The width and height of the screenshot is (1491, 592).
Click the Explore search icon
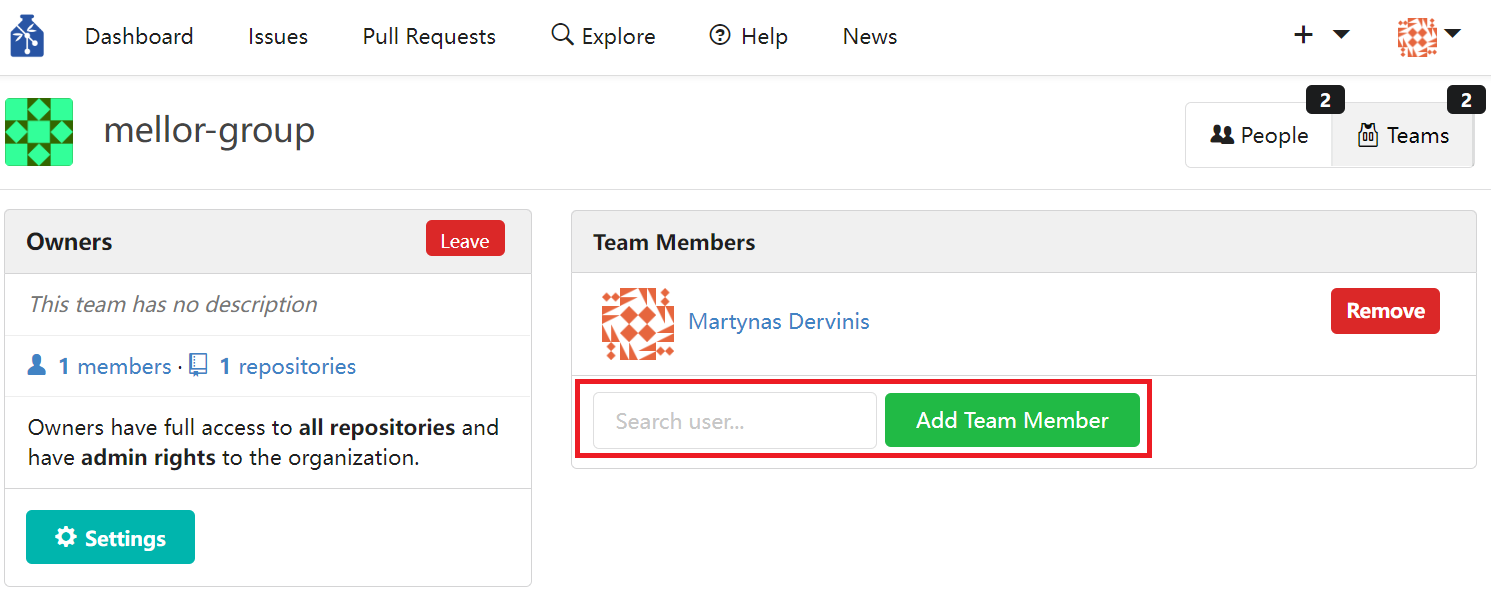(x=561, y=35)
